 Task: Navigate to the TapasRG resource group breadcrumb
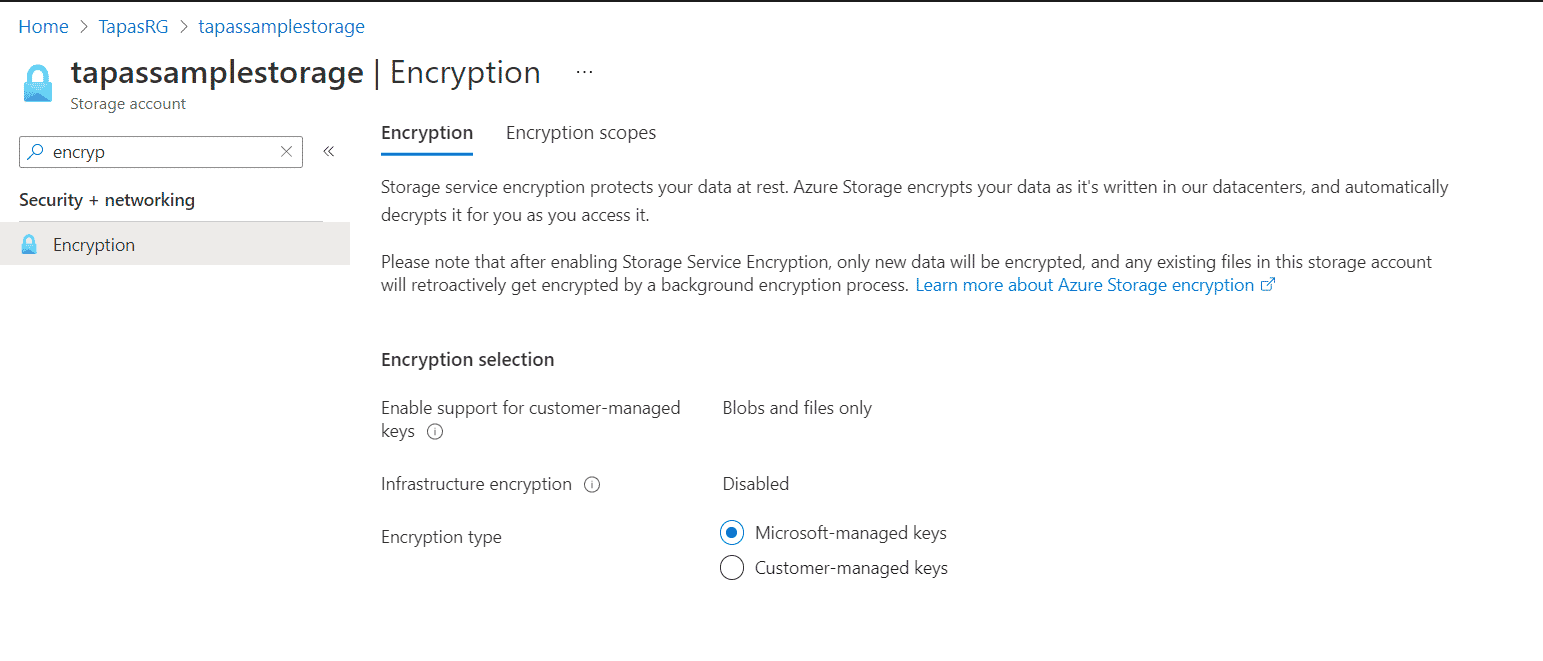click(x=133, y=26)
